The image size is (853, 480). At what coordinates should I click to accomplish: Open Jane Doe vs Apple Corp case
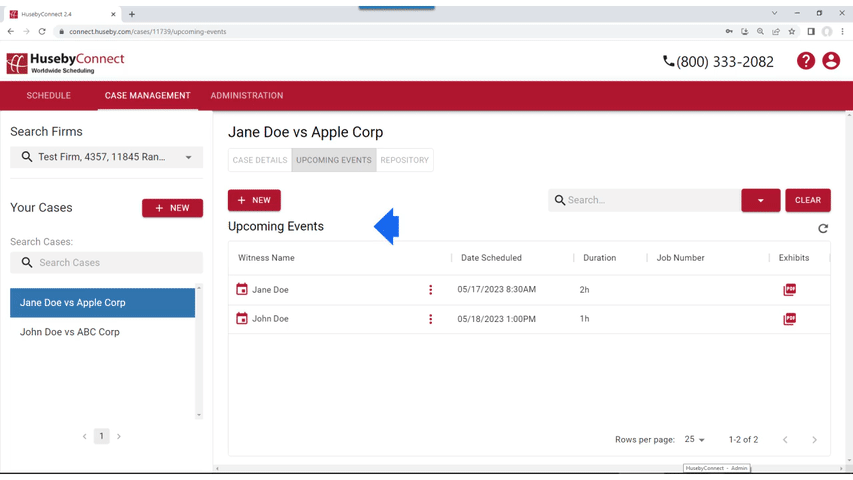[x=102, y=303]
